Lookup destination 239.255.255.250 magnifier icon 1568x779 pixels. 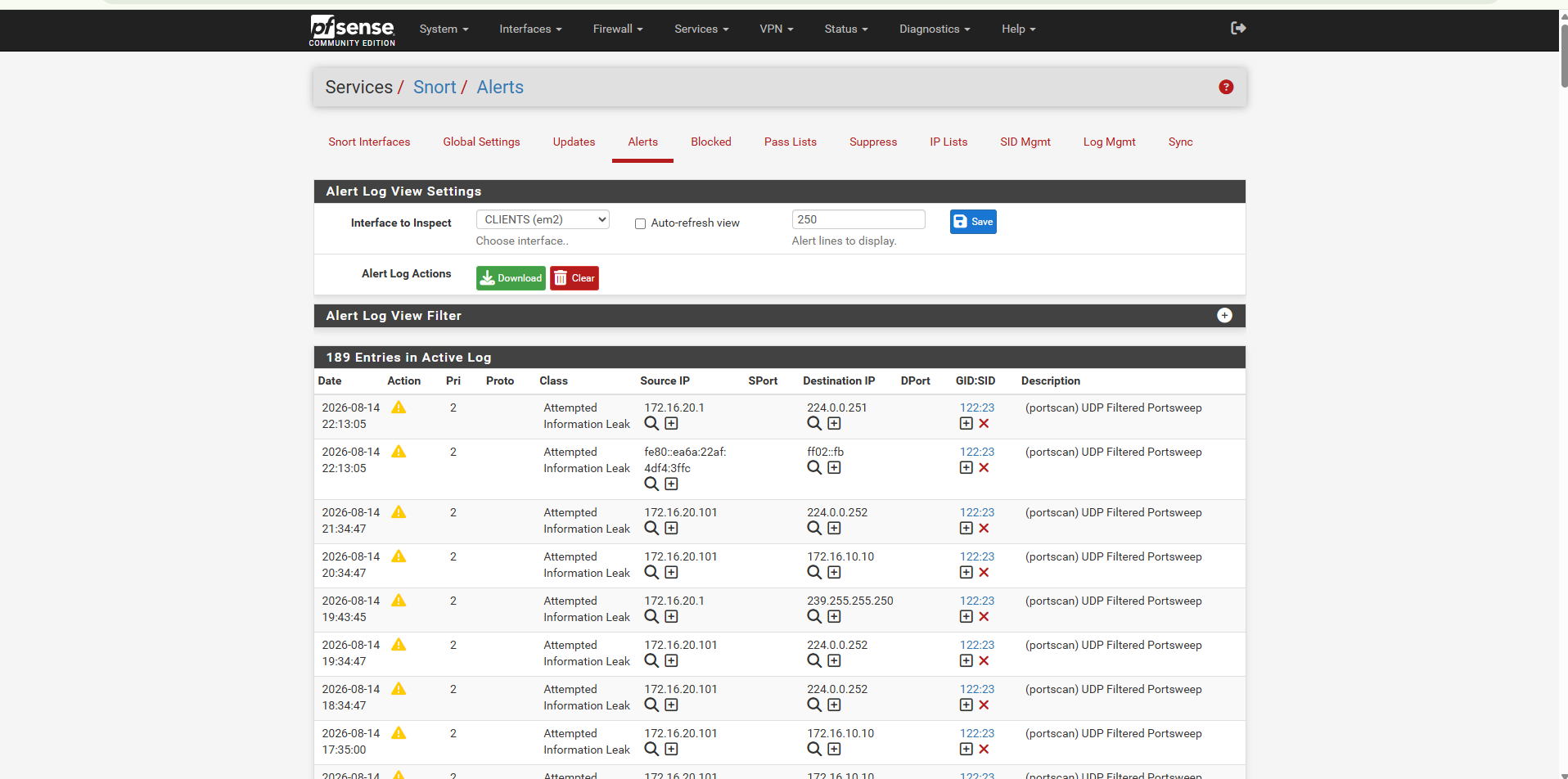(814, 617)
